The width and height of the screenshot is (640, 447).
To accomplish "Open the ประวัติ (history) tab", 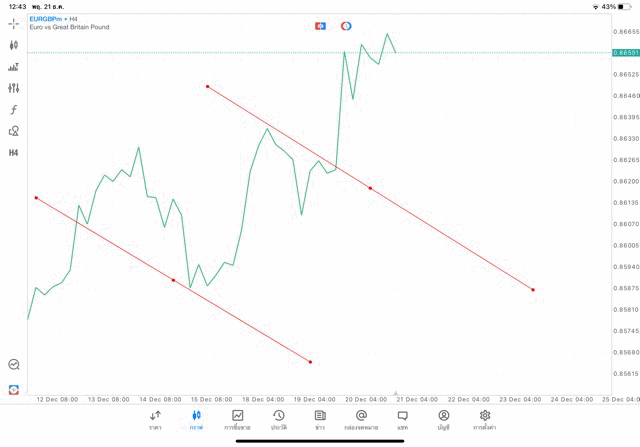I will 278,419.
